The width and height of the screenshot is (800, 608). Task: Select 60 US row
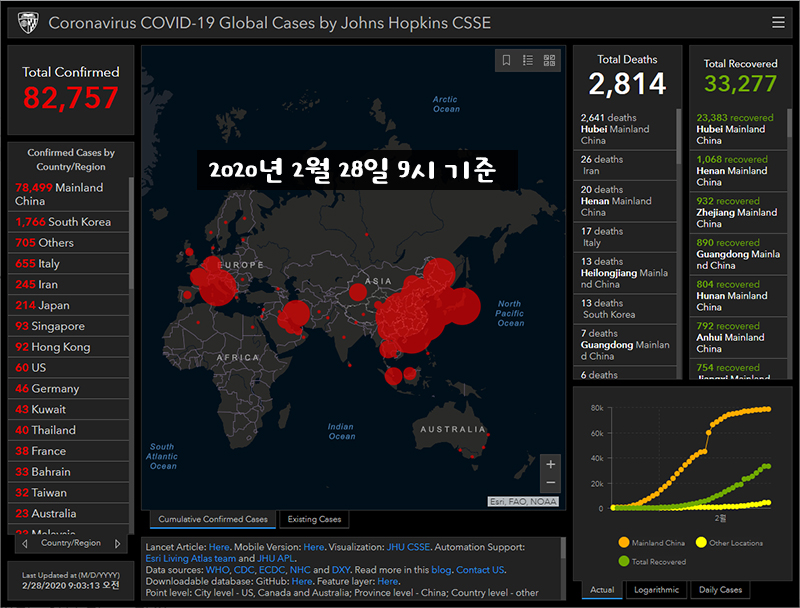68,368
